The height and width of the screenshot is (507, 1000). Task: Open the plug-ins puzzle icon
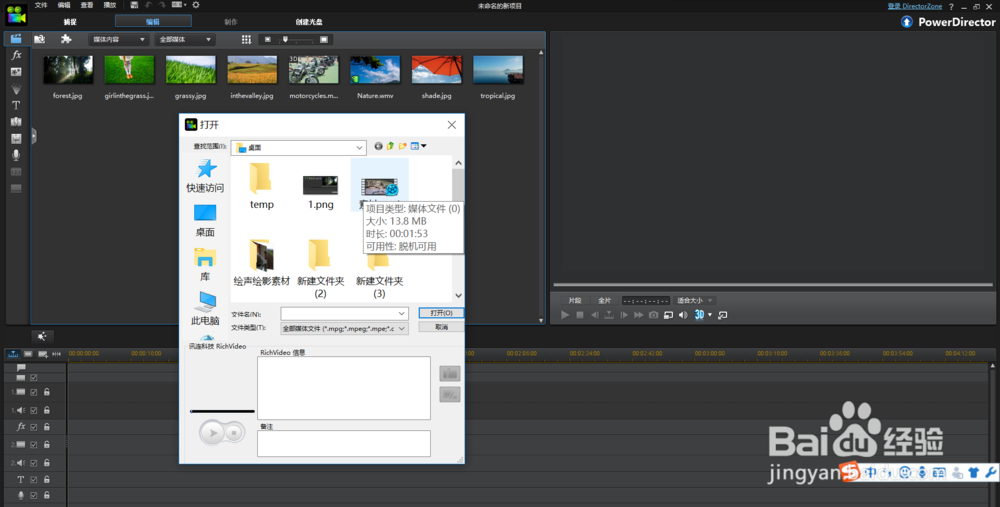66,40
